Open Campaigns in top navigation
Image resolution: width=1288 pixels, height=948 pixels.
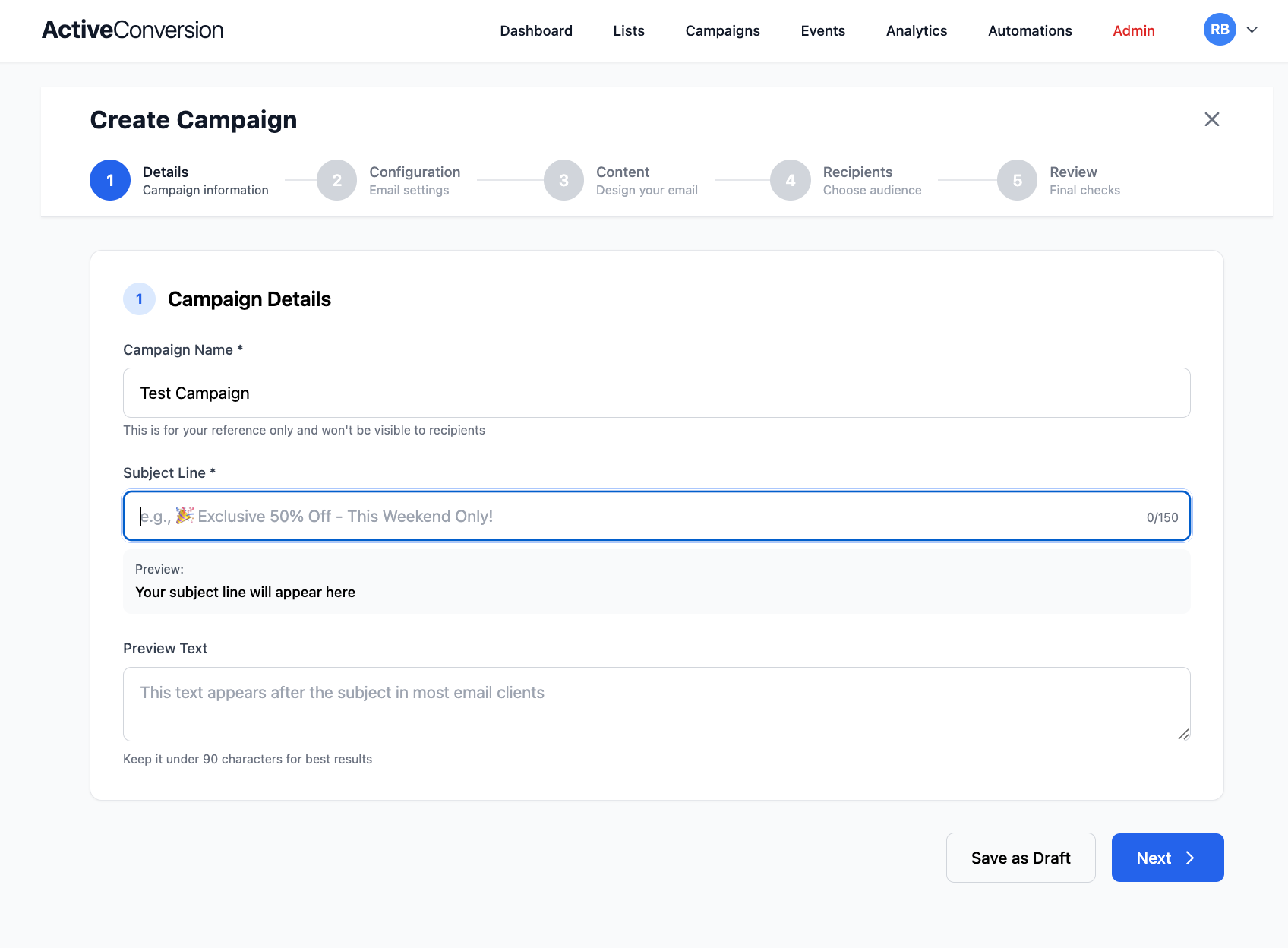[x=722, y=30]
